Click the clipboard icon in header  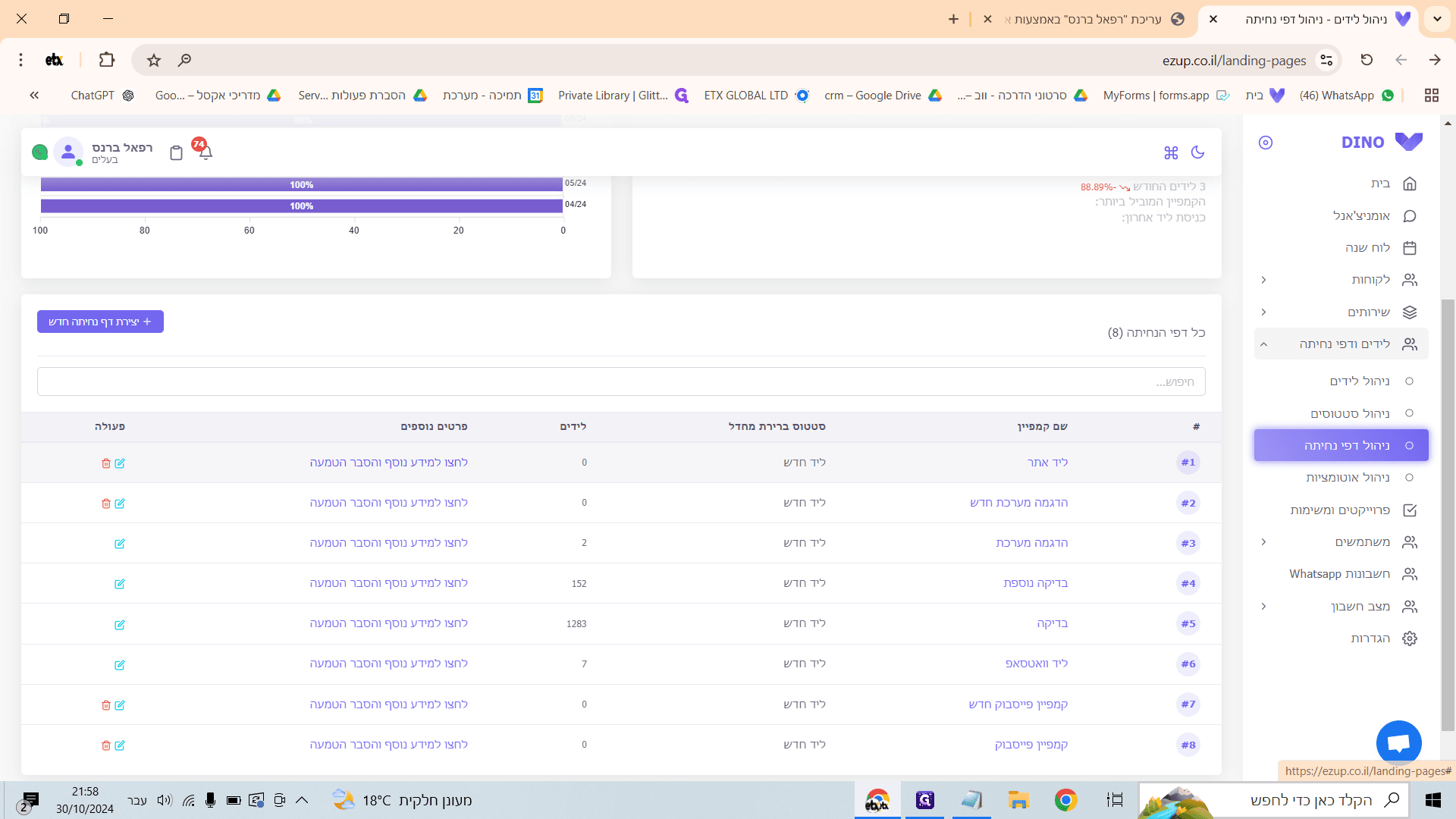click(x=176, y=152)
